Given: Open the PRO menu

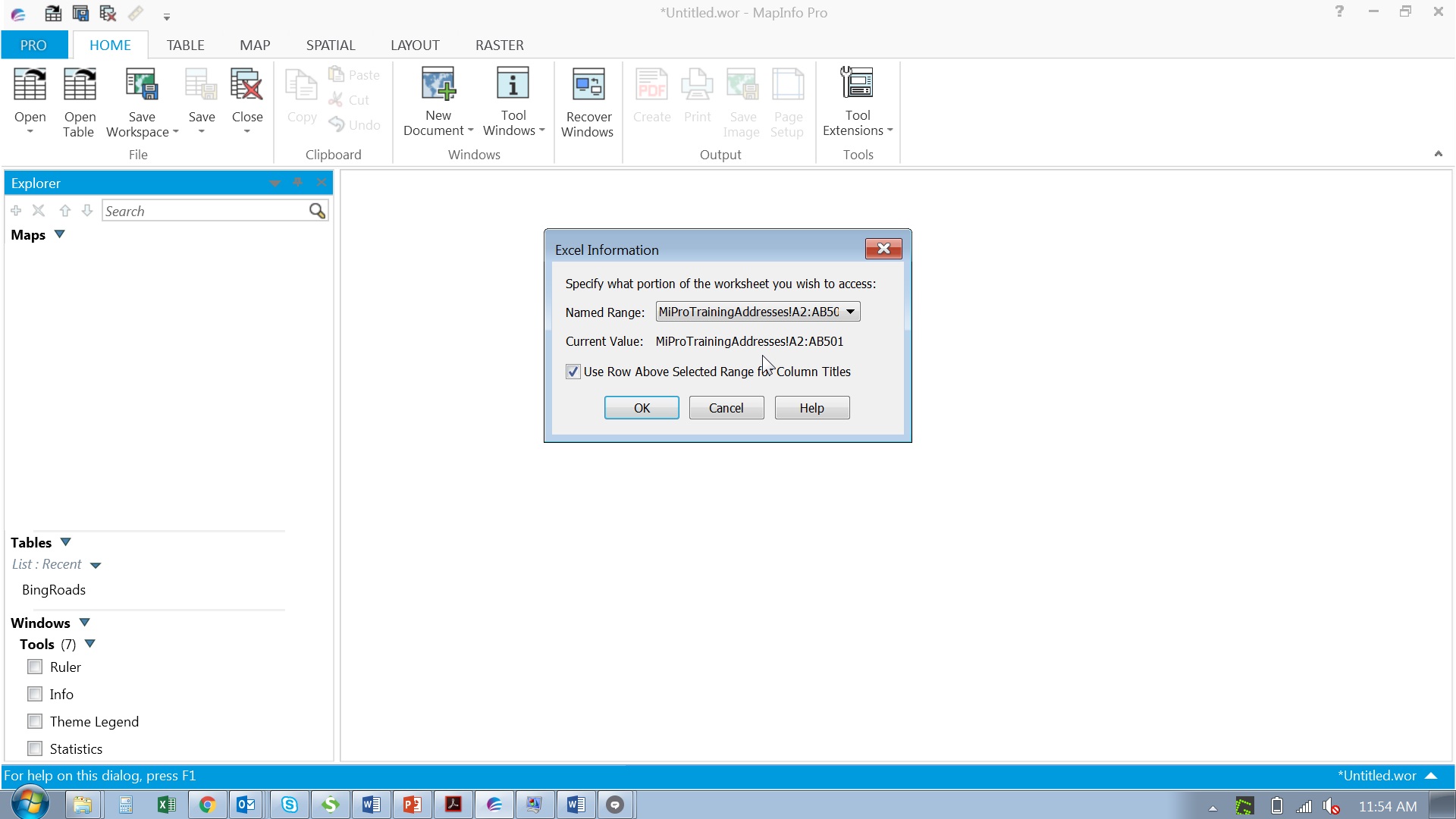Looking at the screenshot, I should 33,45.
